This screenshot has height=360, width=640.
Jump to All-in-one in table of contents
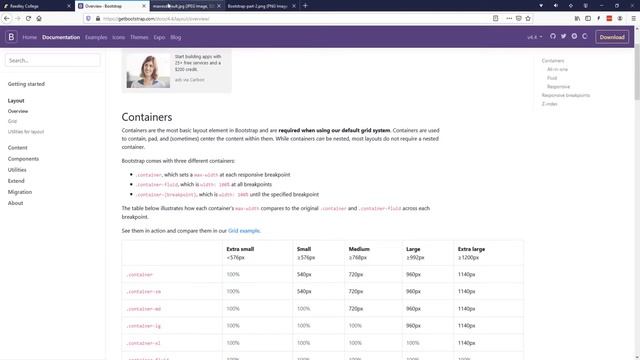click(x=557, y=69)
